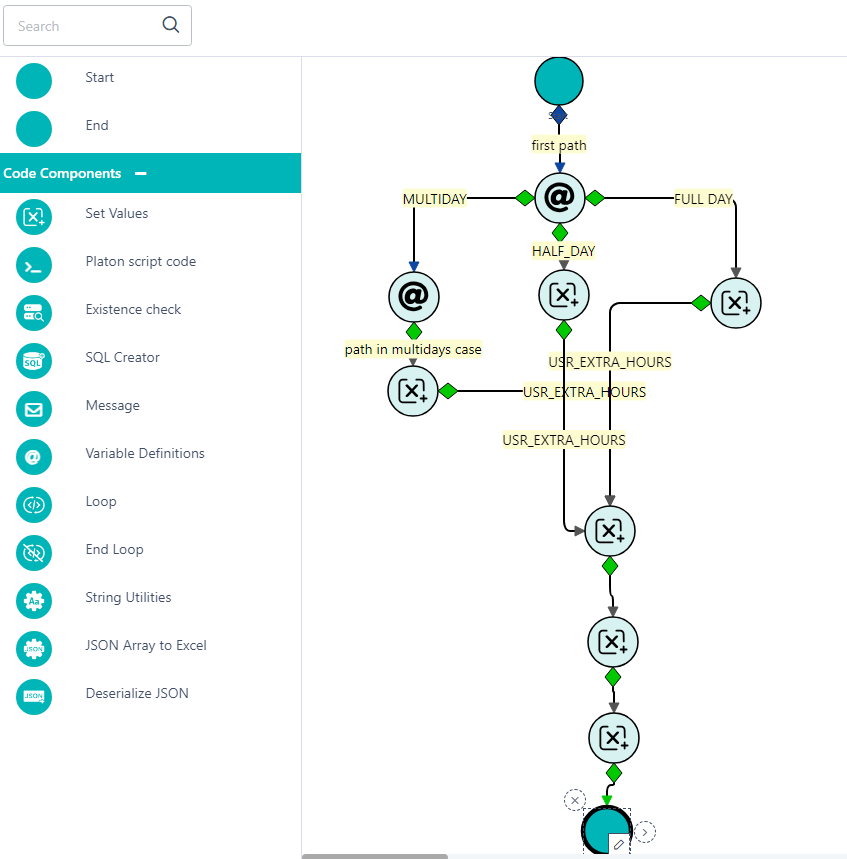Pick the Loop component icon
Screen dimensions: 847x859
[x=34, y=504]
